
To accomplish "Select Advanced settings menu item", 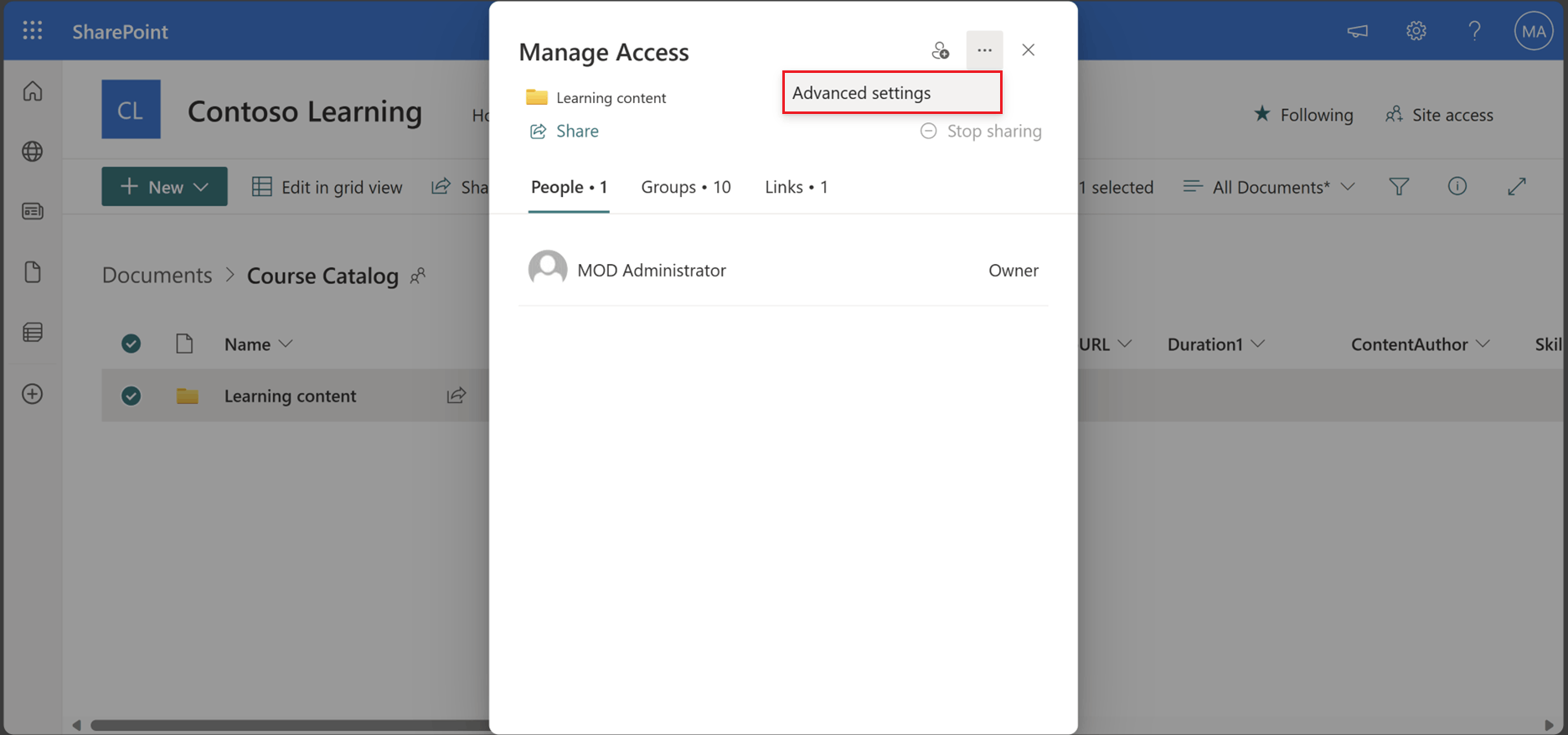I will click(x=892, y=93).
